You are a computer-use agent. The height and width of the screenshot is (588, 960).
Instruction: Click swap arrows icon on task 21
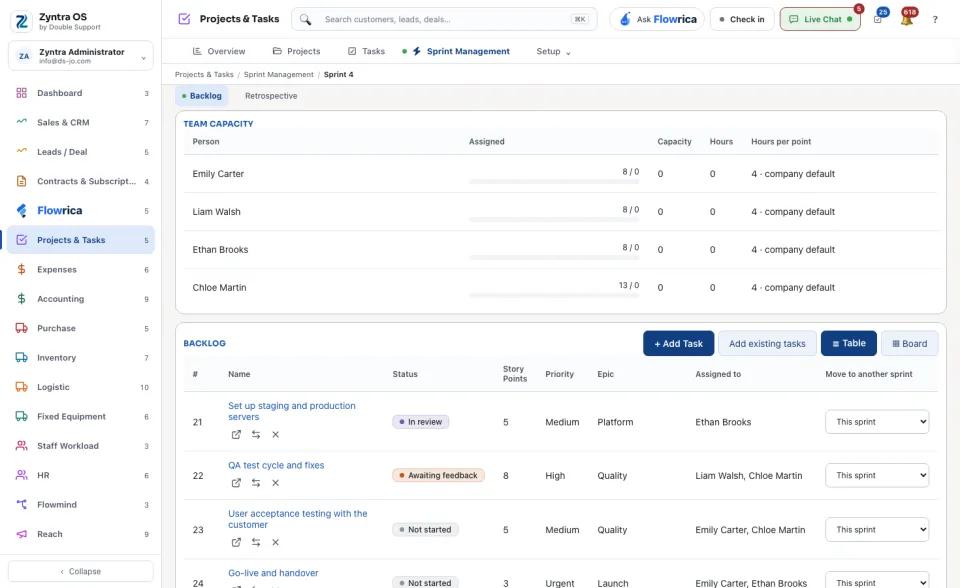(256, 434)
